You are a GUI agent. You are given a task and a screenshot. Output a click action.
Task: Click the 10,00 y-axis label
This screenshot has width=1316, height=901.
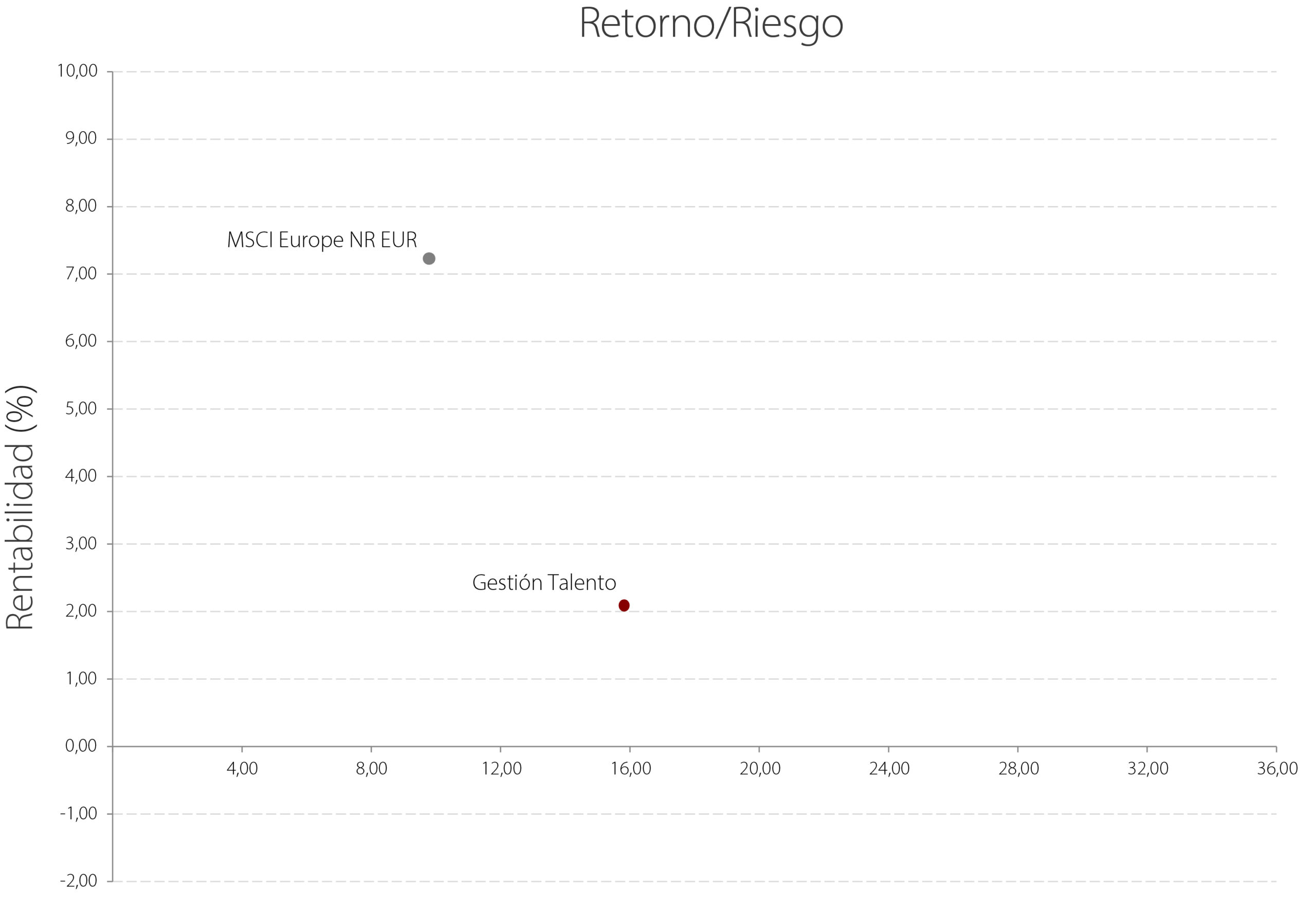(78, 71)
